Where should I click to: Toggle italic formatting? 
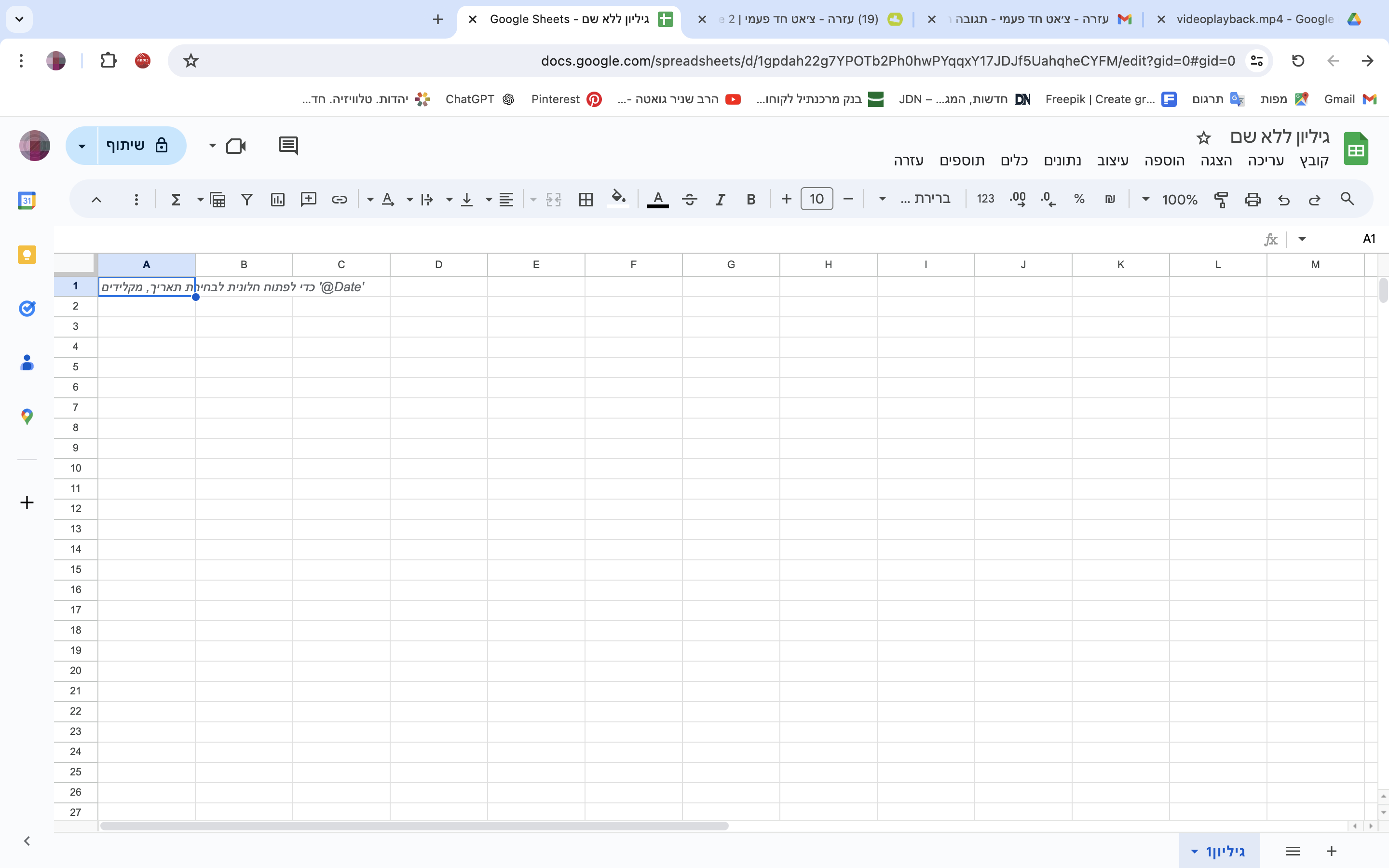(x=720, y=199)
